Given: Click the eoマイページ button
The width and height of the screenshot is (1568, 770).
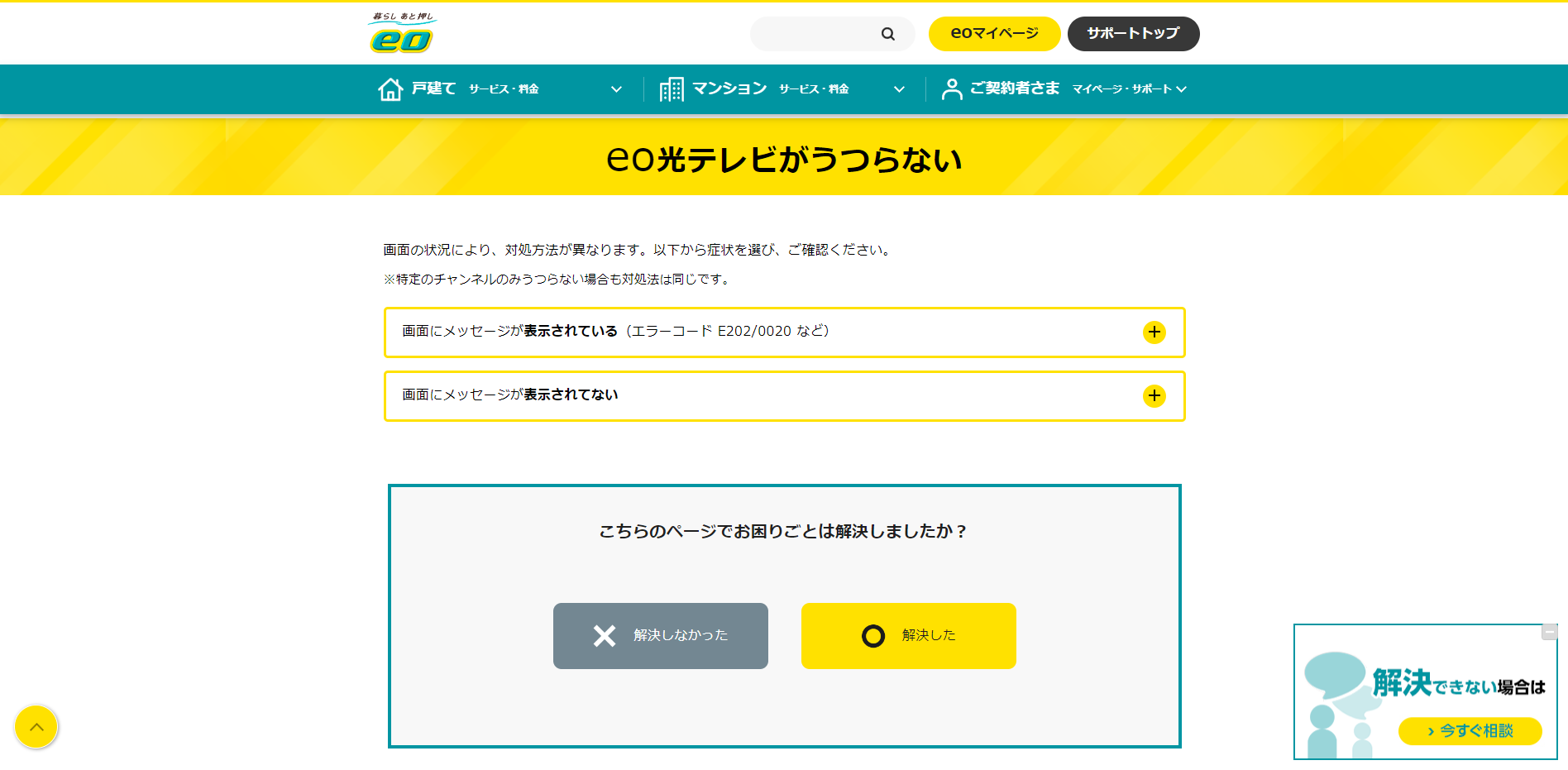Looking at the screenshot, I should [994, 34].
